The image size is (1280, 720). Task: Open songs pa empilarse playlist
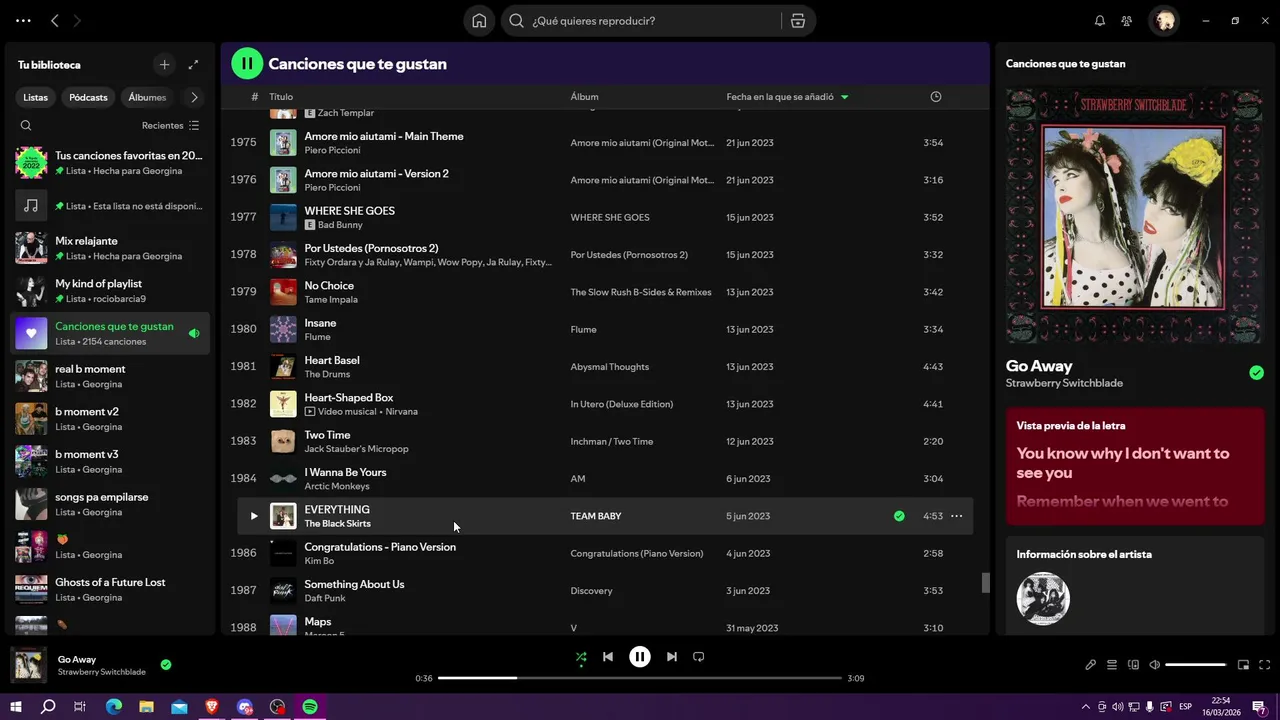point(111,504)
